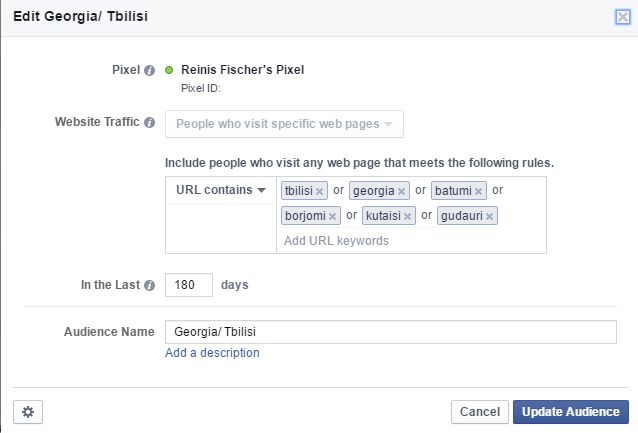Open the gear settings button

click(28, 412)
